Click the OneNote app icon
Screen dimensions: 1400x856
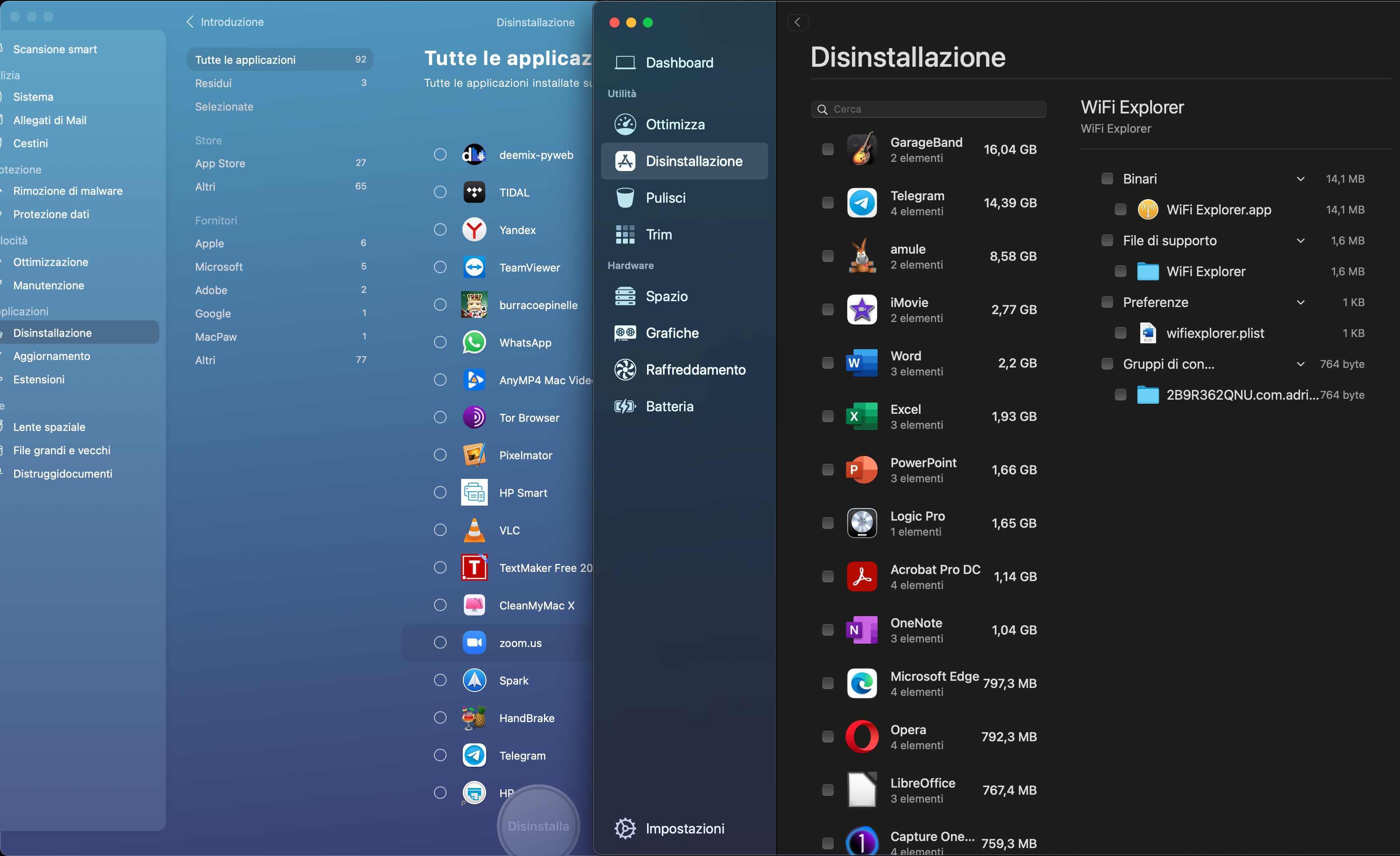point(862,630)
